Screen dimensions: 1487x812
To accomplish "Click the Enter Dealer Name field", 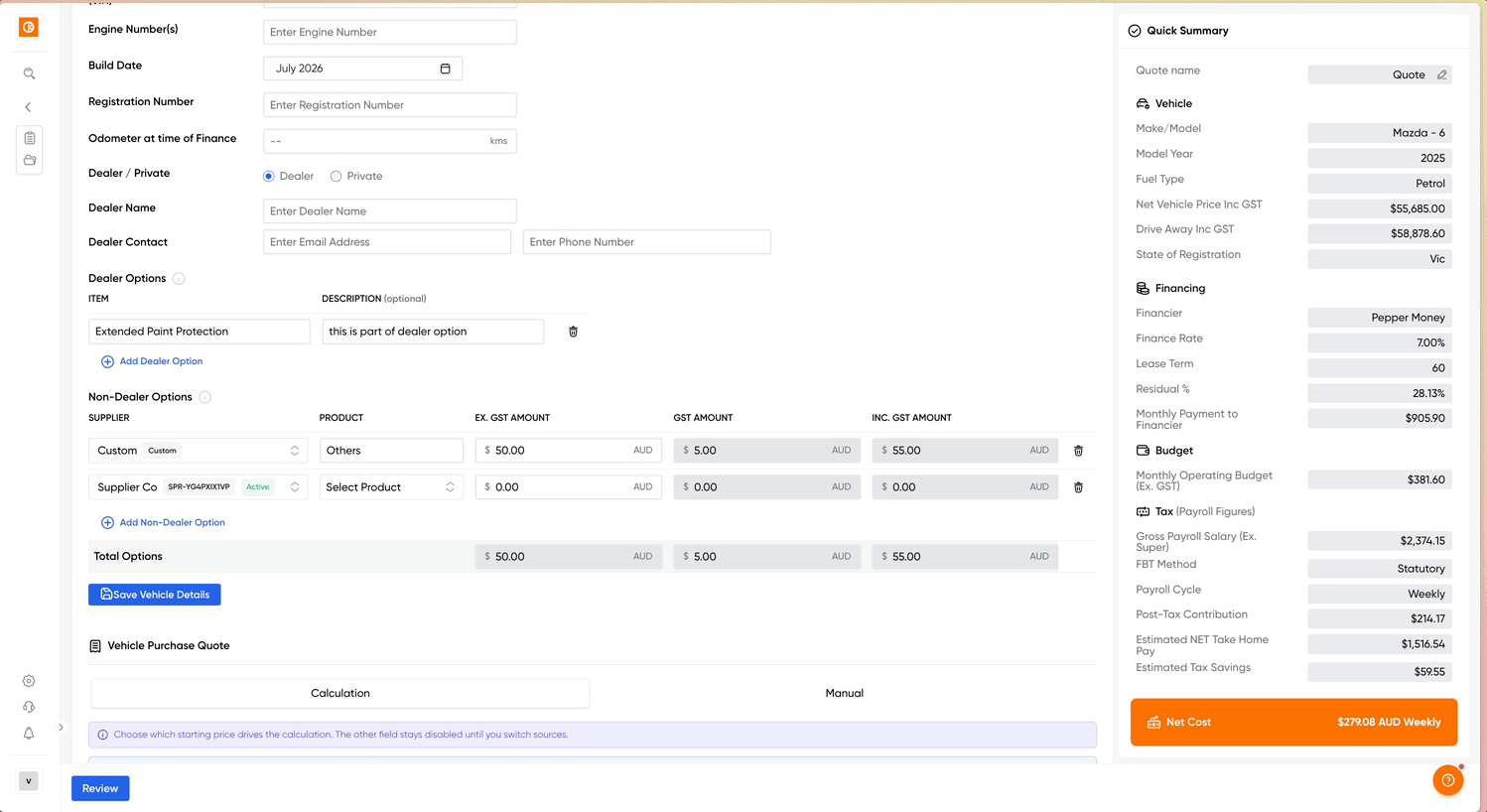I will point(390,211).
